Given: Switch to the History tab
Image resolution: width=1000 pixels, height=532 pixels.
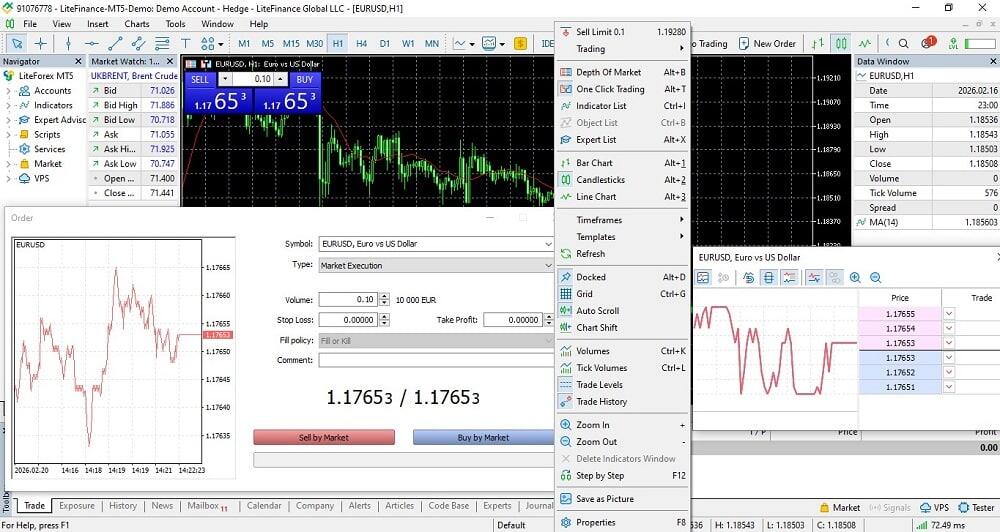Looking at the screenshot, I should pyautogui.click(x=123, y=506).
